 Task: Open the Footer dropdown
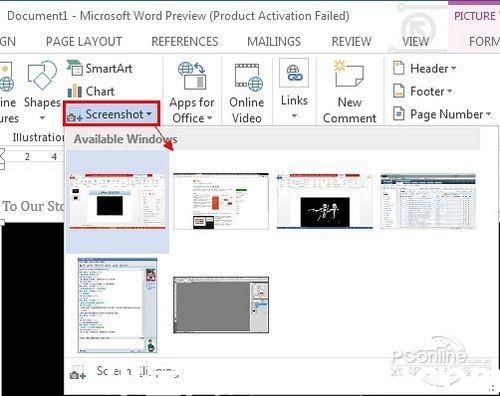point(422,91)
